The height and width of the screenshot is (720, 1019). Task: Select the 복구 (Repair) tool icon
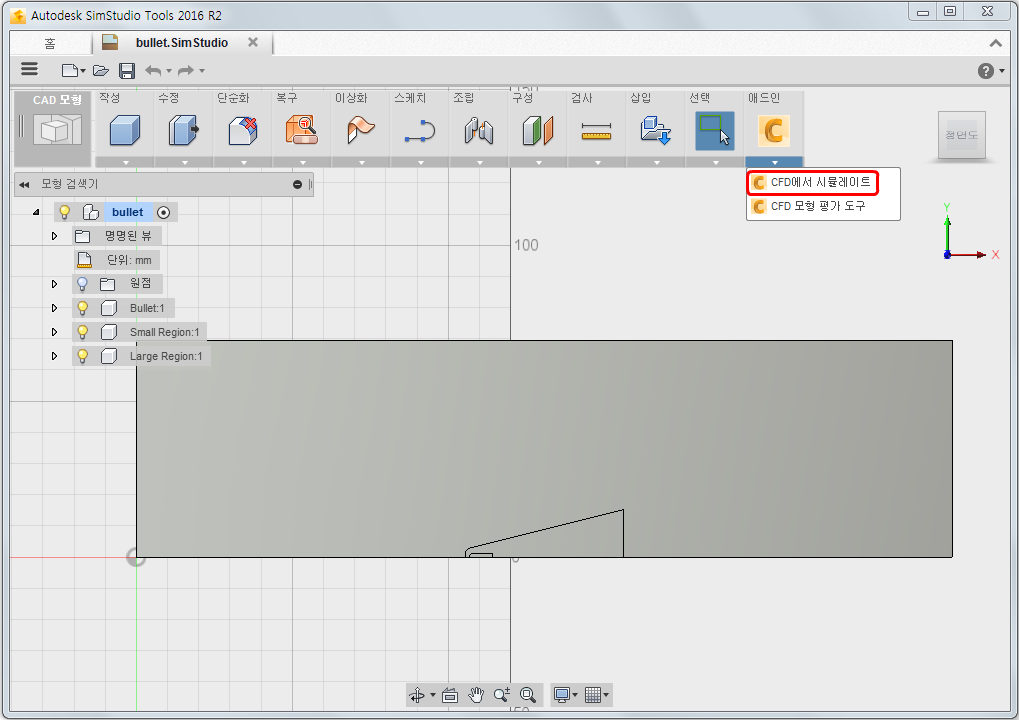tap(302, 131)
